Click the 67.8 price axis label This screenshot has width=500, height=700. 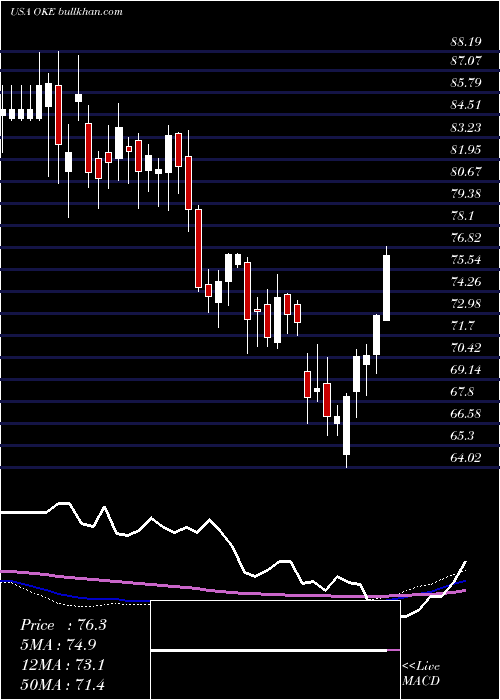(x=462, y=392)
